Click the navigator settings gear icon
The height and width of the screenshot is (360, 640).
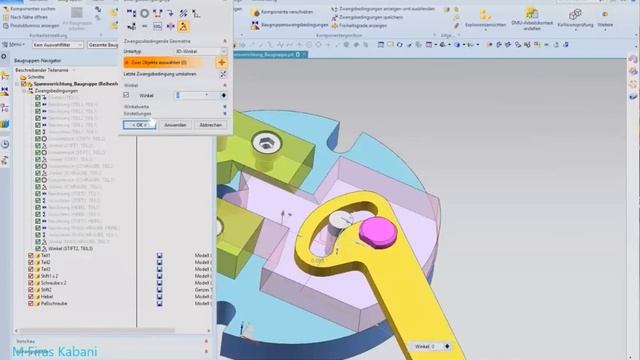pyautogui.click(x=4, y=56)
